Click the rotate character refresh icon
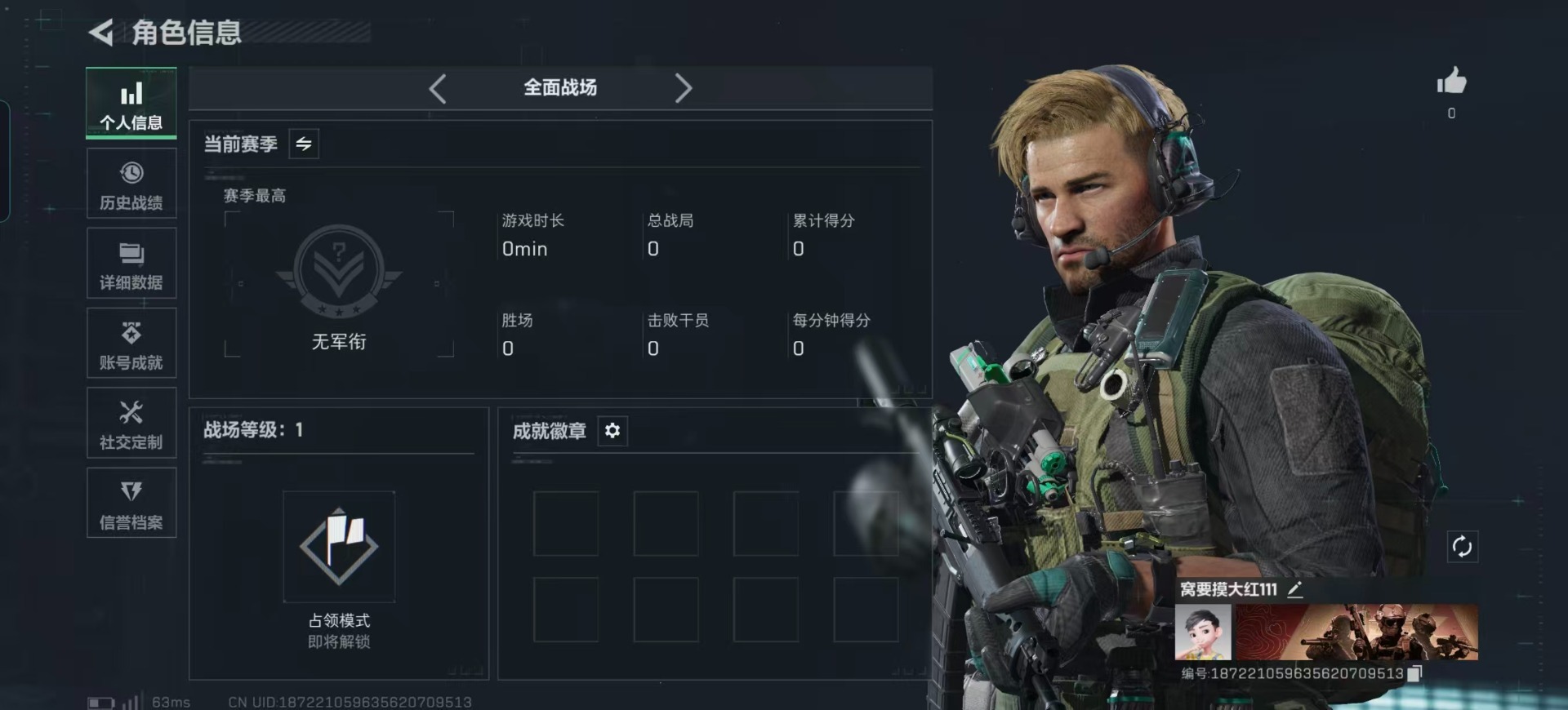 [x=1462, y=546]
